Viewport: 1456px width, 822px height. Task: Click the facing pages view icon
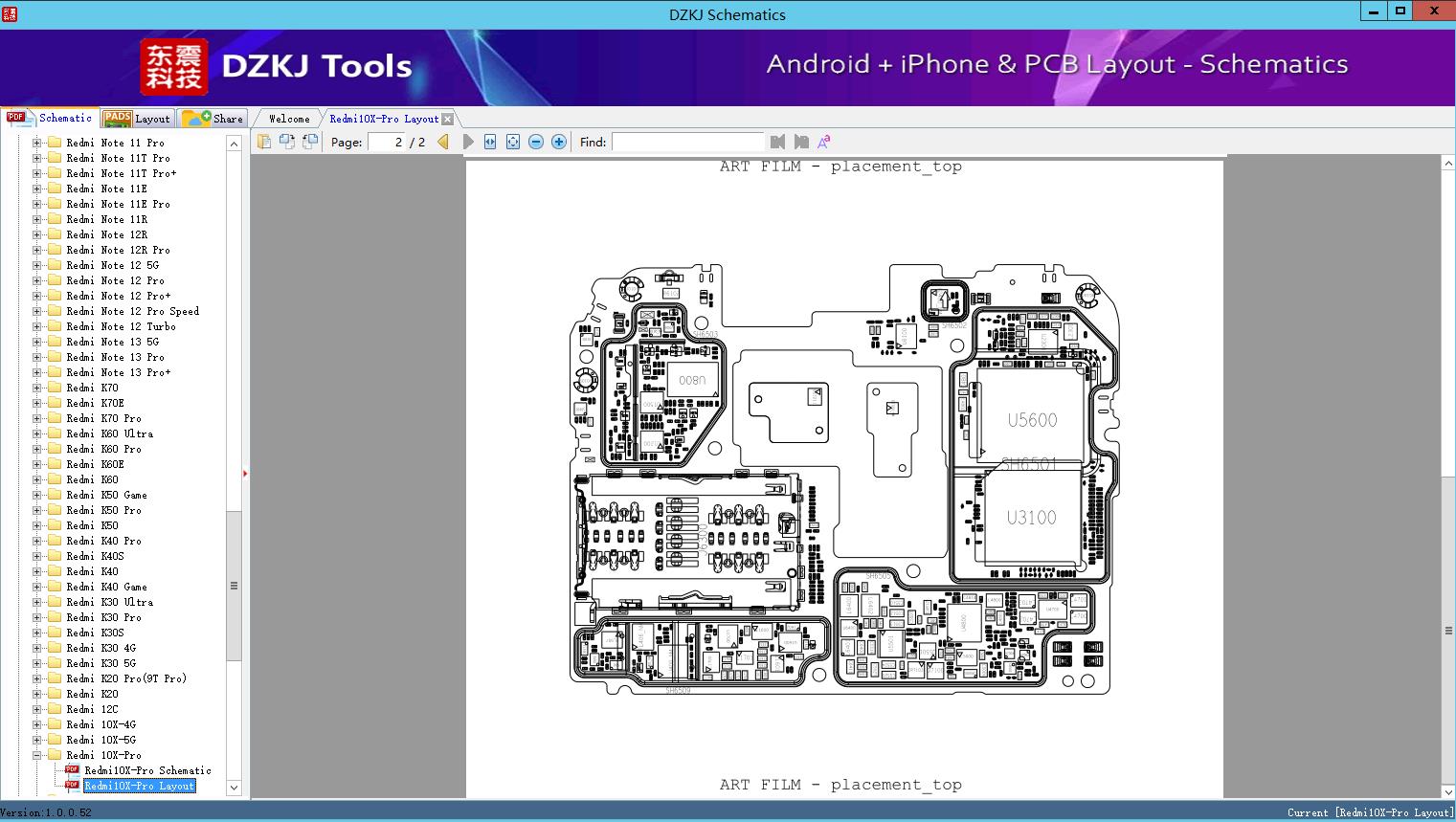[310, 142]
